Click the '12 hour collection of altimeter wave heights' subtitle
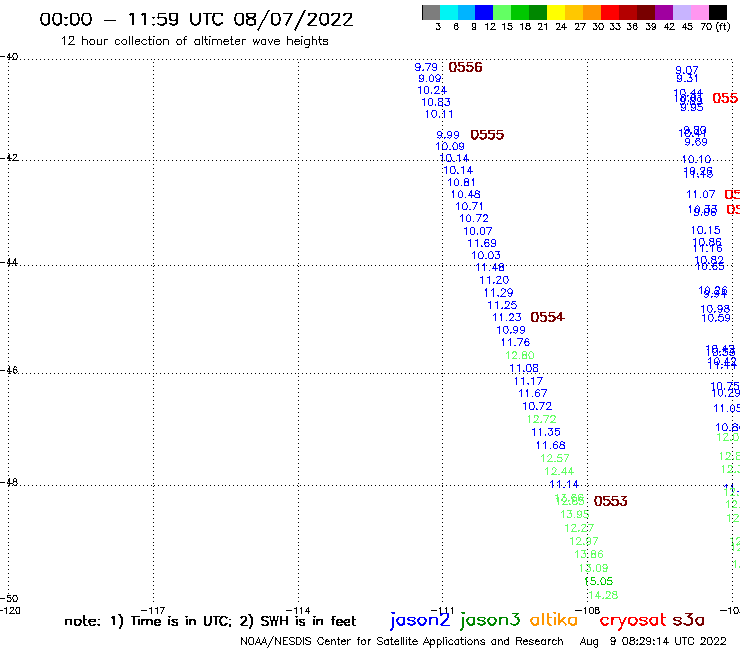This screenshot has height=650, width=740. tap(194, 41)
